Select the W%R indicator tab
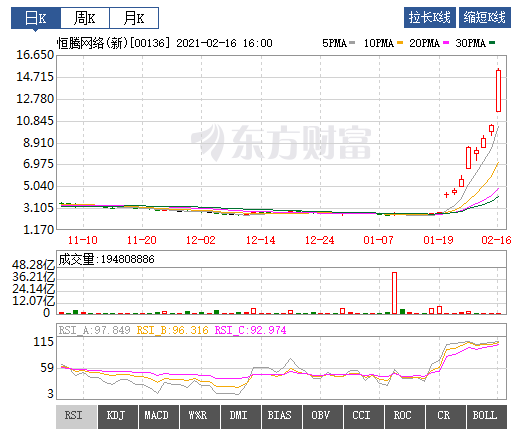517x439 pixels. pyautogui.click(x=200, y=417)
